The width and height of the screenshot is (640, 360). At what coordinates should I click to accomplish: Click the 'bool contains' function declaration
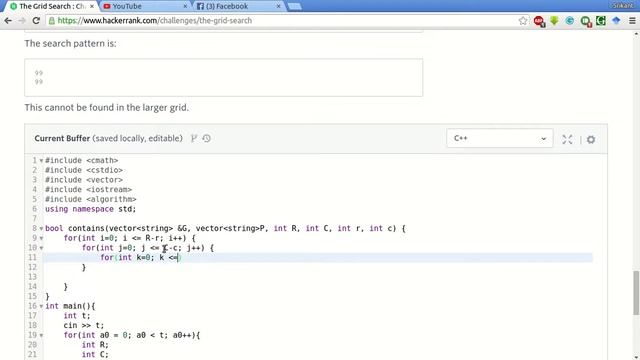[225, 229]
